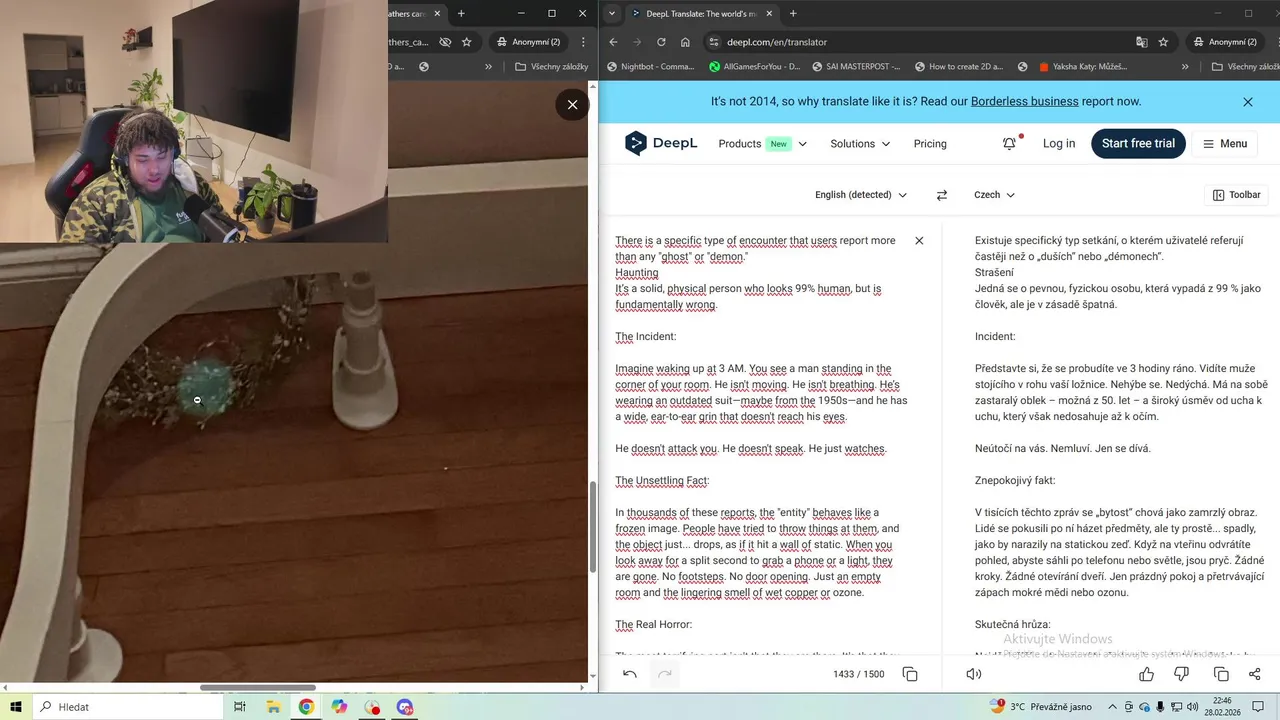
Task: Click the DeepL logo
Action: click(660, 144)
